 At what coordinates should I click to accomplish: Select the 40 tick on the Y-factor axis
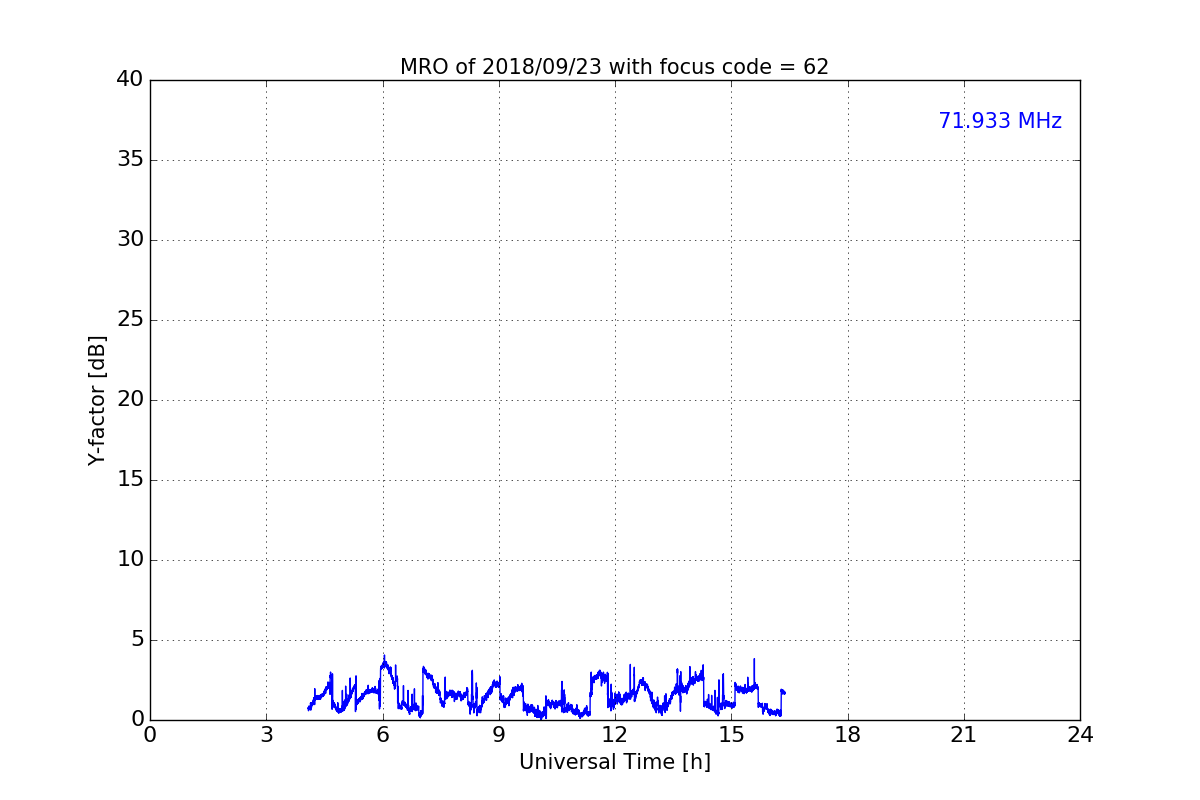click(x=130, y=80)
